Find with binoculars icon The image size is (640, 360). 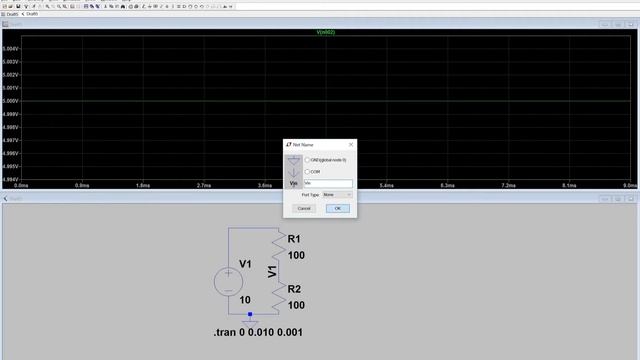(x=122, y=7)
